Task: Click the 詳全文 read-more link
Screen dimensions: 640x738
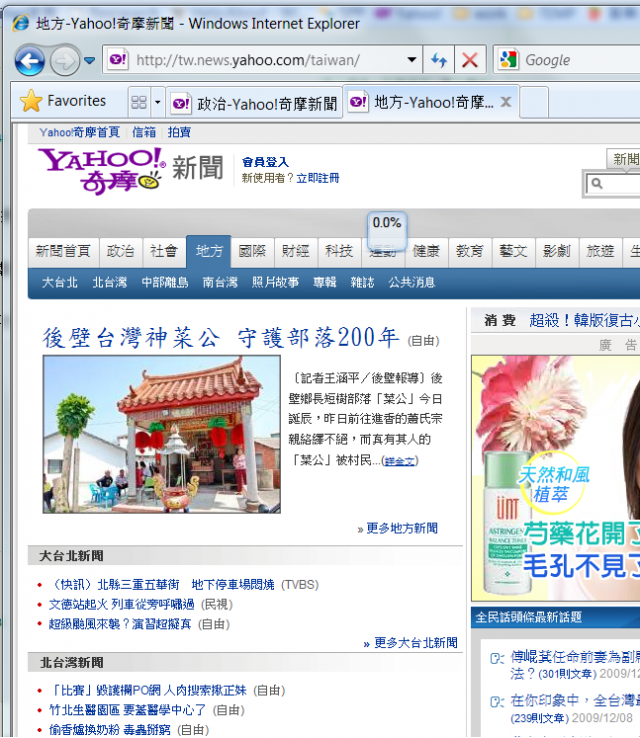Action: (400, 461)
